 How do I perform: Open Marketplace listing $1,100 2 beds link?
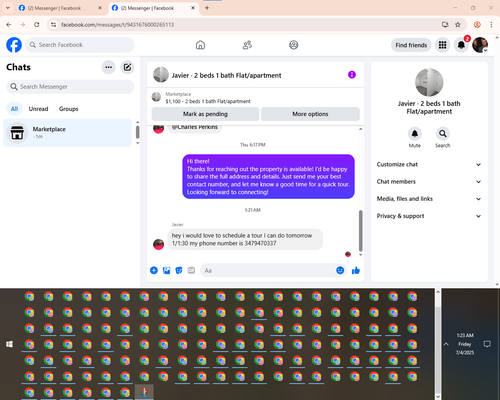click(x=208, y=101)
